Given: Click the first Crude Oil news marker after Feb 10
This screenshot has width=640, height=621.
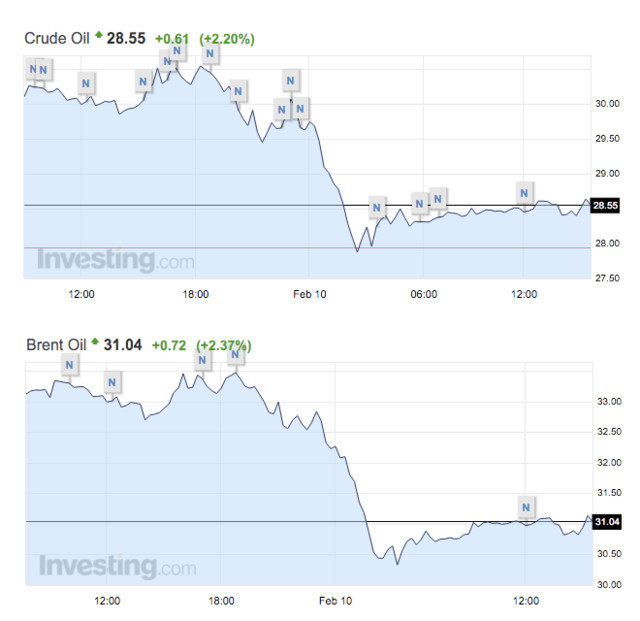Looking at the screenshot, I should tap(377, 208).
